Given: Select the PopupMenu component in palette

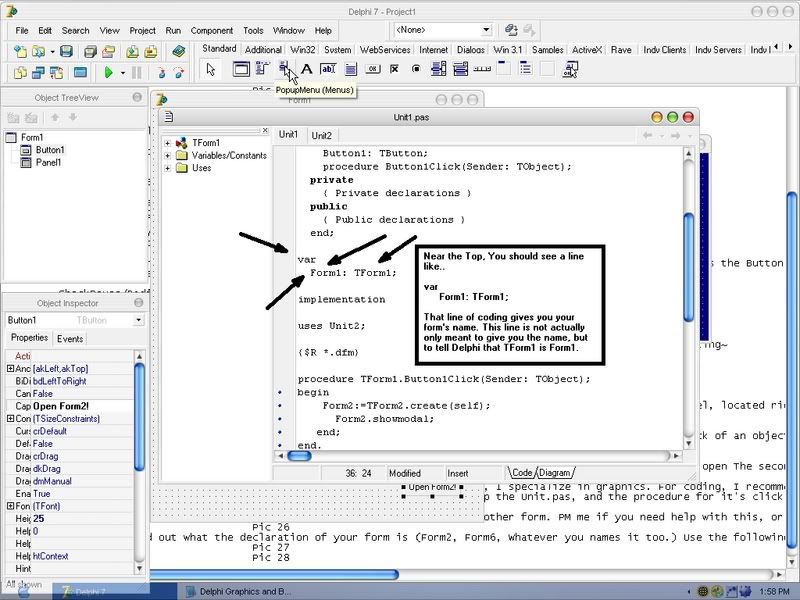Looking at the screenshot, I should (x=285, y=68).
